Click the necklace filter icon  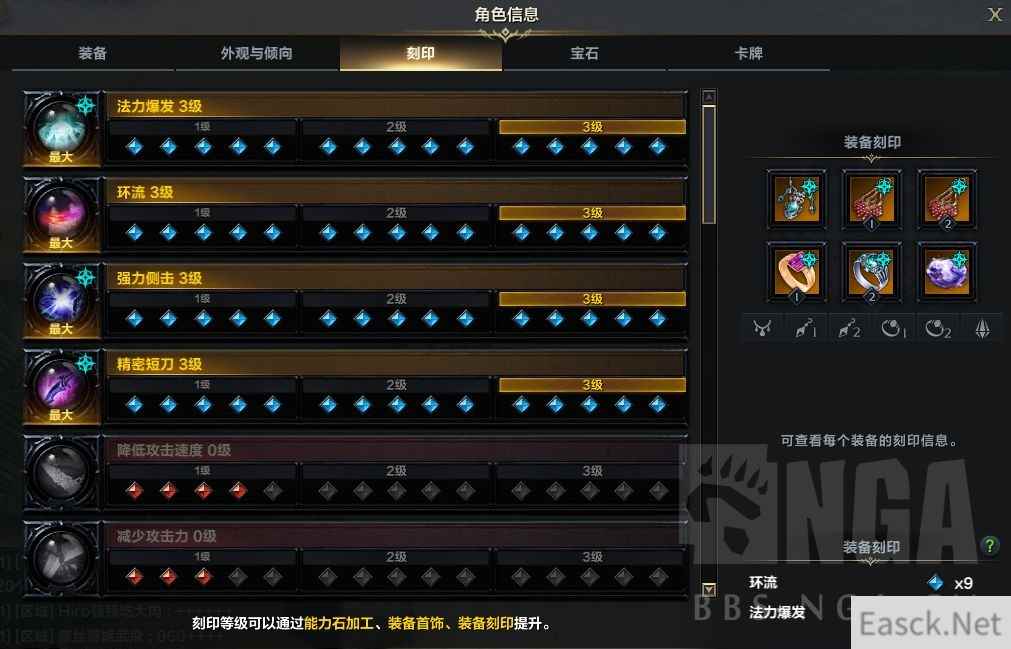pos(763,329)
